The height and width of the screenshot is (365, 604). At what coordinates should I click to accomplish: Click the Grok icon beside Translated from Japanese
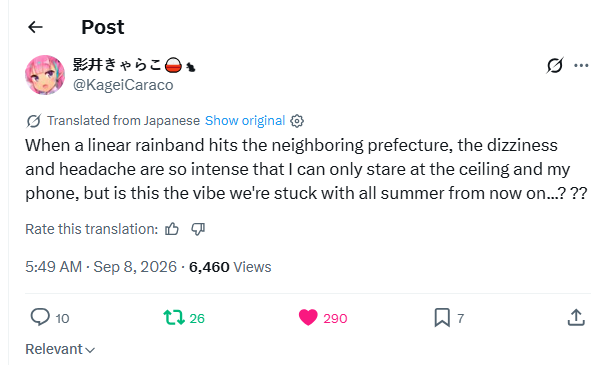pos(34,121)
